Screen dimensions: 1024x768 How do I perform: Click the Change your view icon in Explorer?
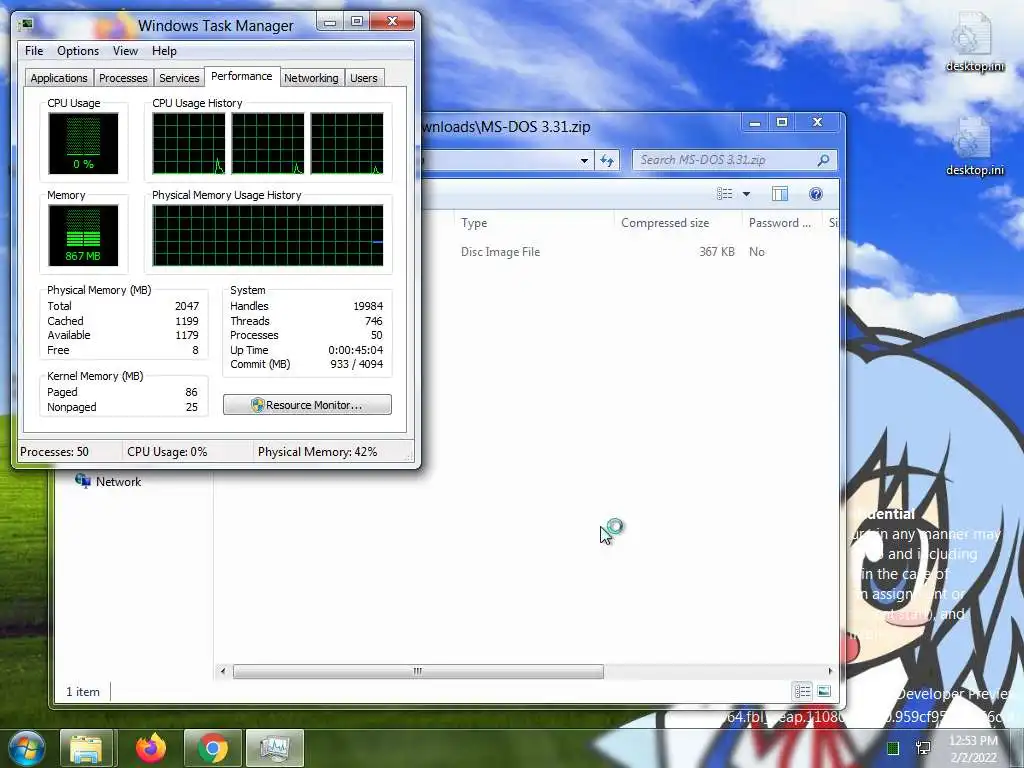tap(724, 193)
